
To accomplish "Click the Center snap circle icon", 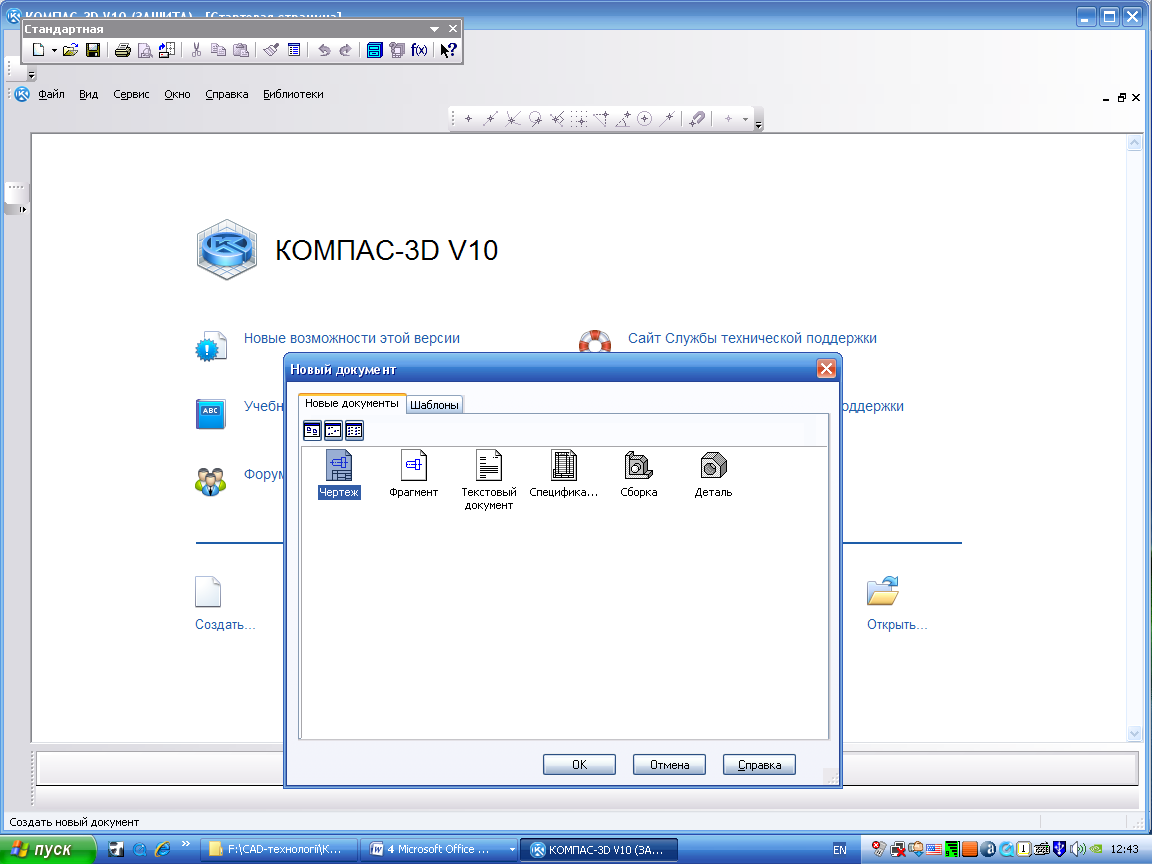I will coord(644,118).
